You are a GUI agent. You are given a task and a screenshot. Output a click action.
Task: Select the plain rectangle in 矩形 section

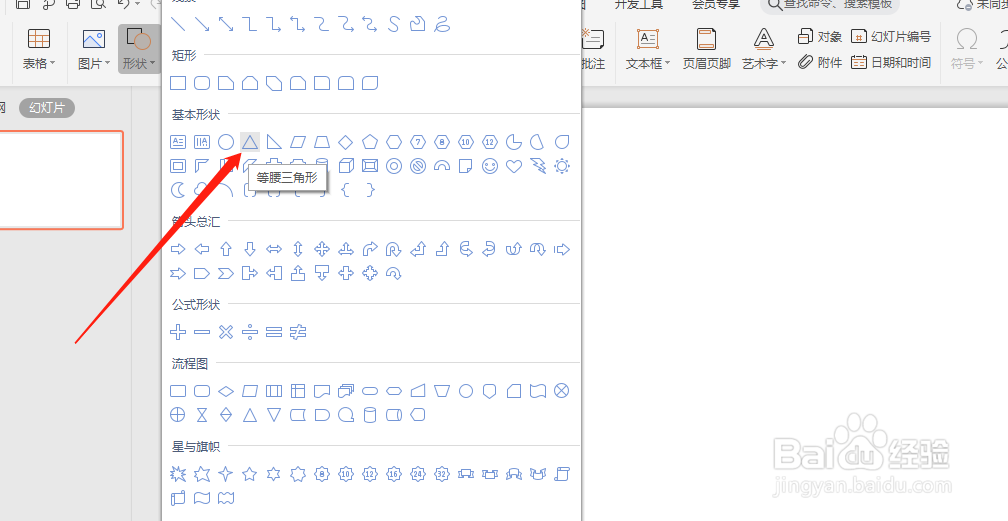point(178,83)
